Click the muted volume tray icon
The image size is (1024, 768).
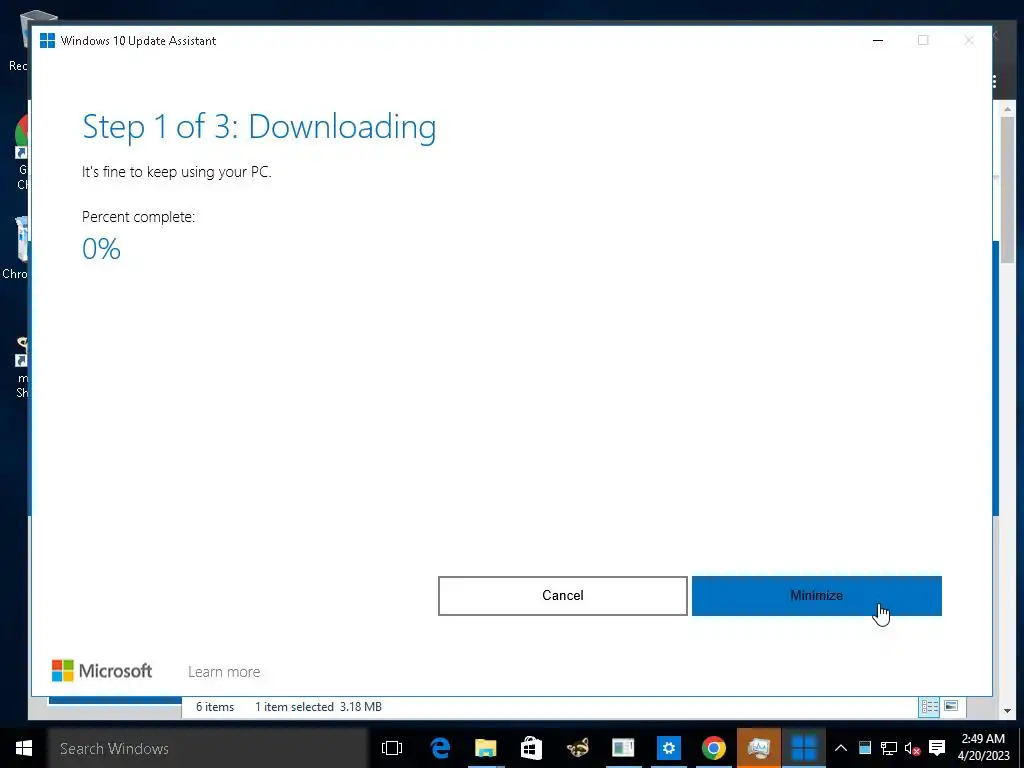(x=912, y=748)
